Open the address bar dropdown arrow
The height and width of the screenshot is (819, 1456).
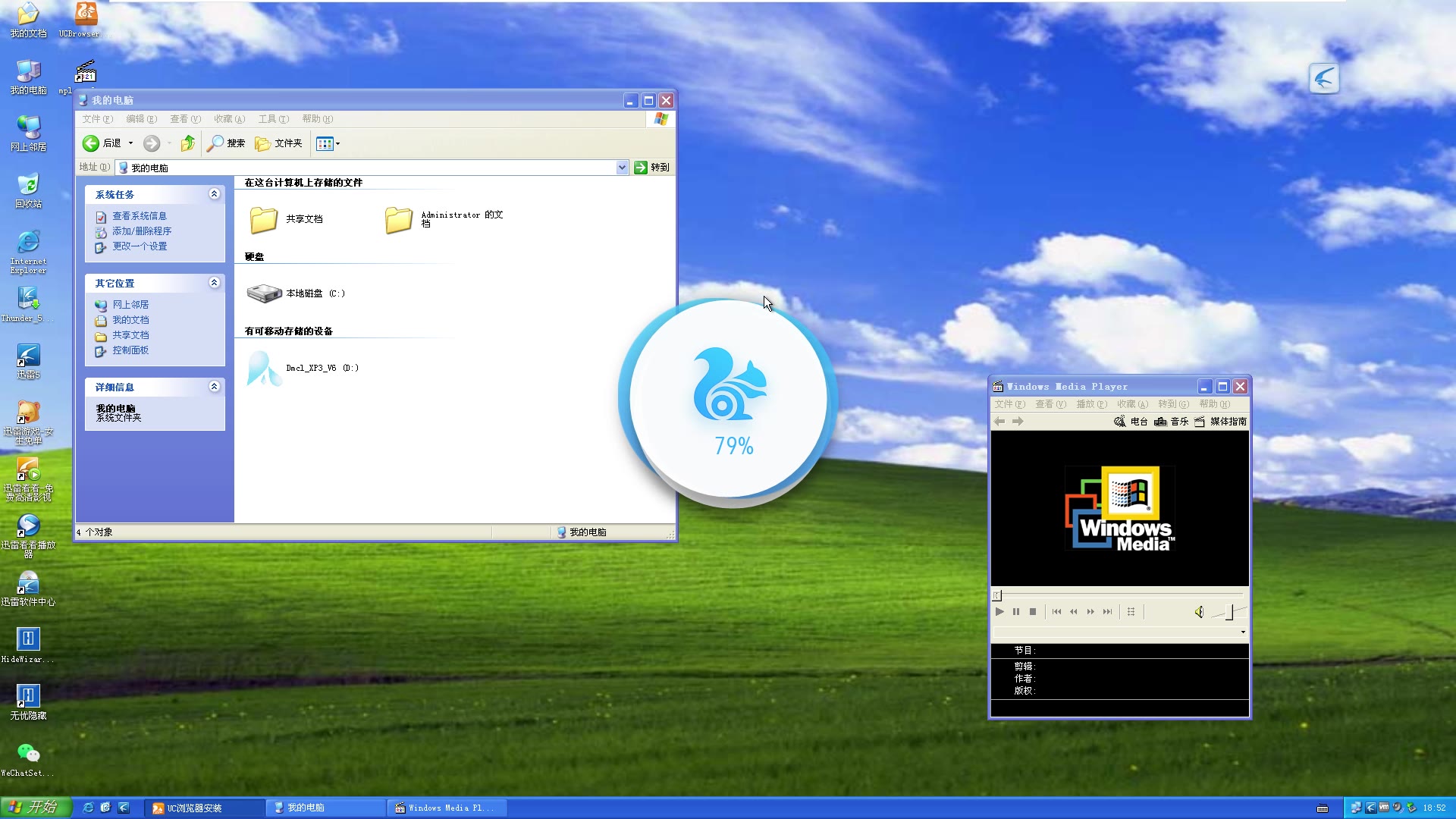(x=622, y=168)
